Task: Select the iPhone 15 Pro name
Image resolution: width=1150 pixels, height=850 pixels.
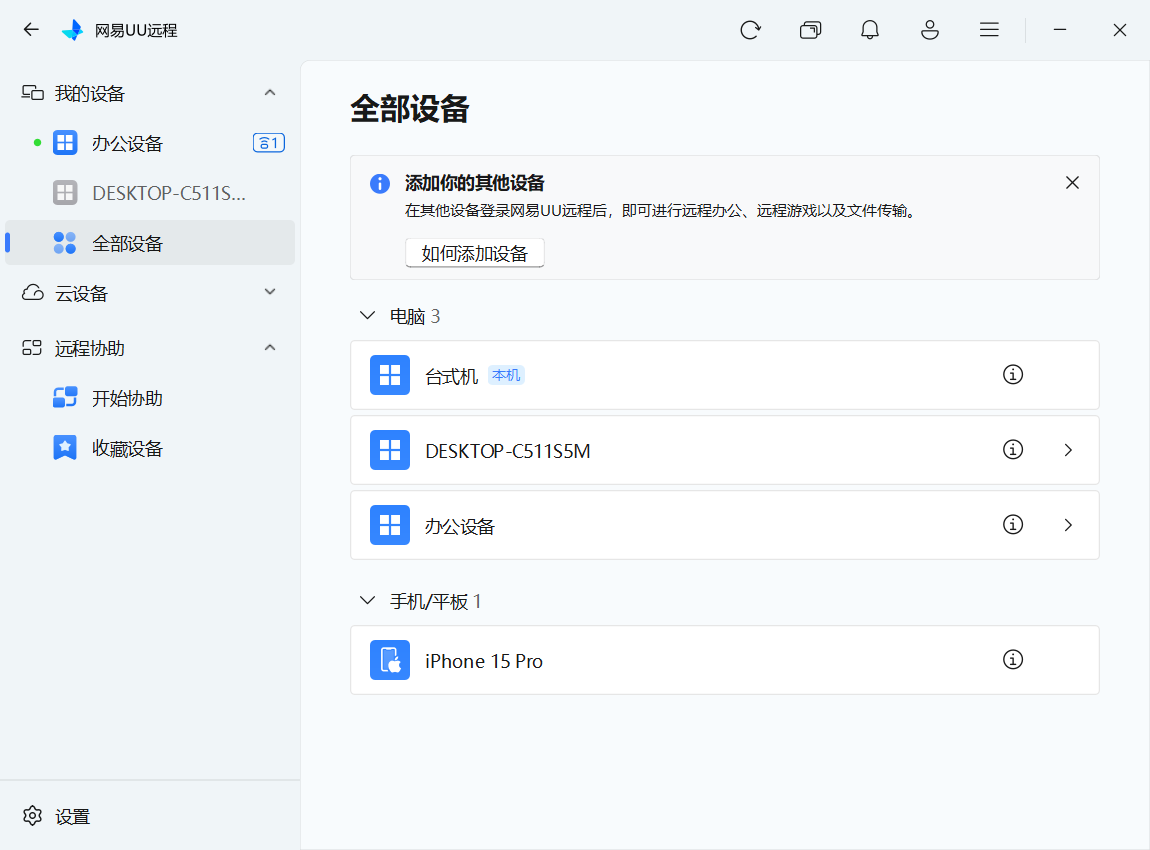Action: [484, 662]
